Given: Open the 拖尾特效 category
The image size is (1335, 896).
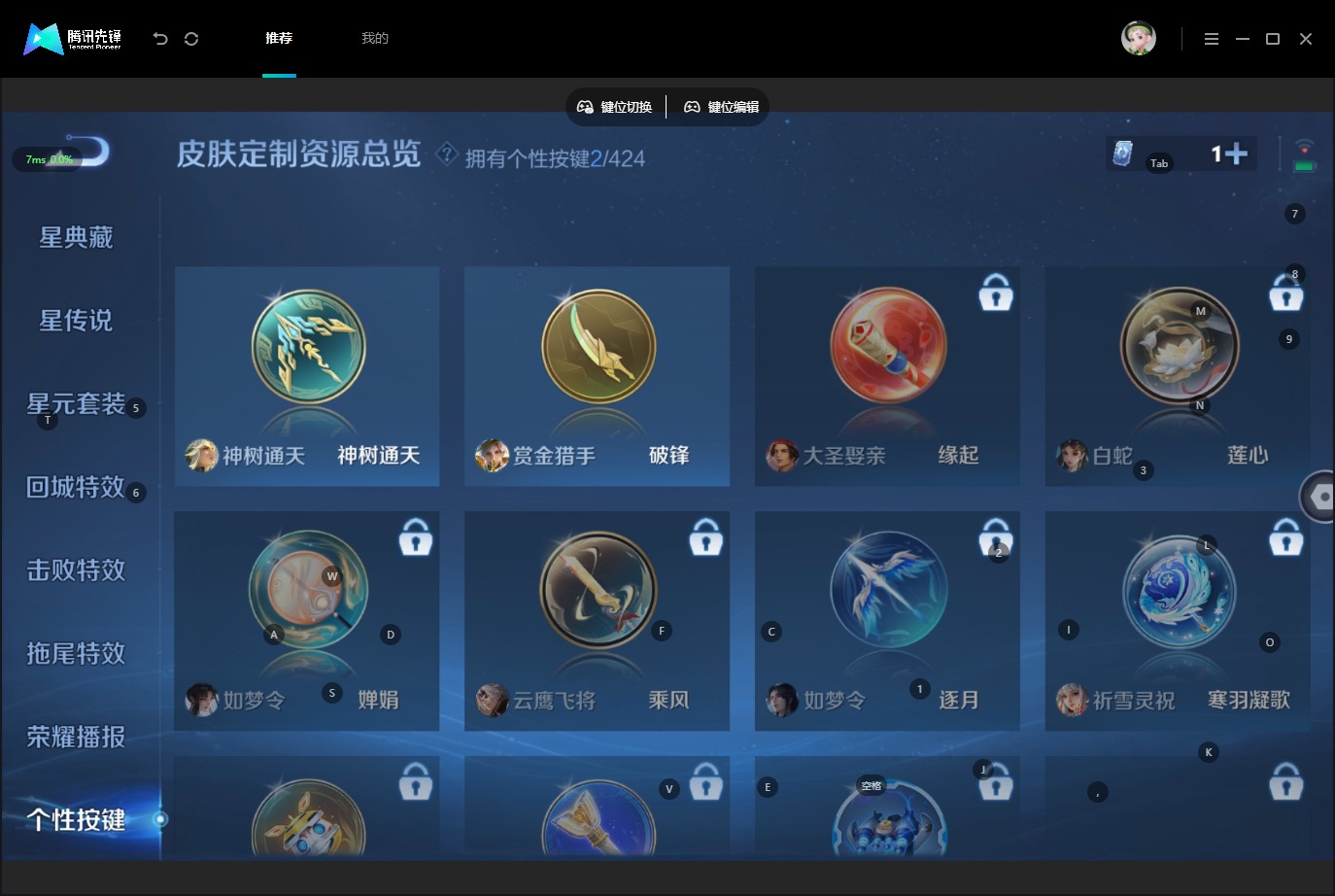Looking at the screenshot, I should 76,654.
